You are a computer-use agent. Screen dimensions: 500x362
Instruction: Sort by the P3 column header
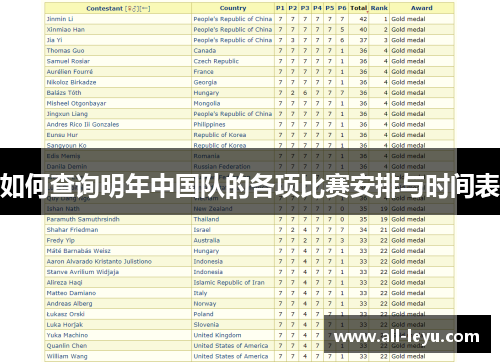[x=305, y=8]
